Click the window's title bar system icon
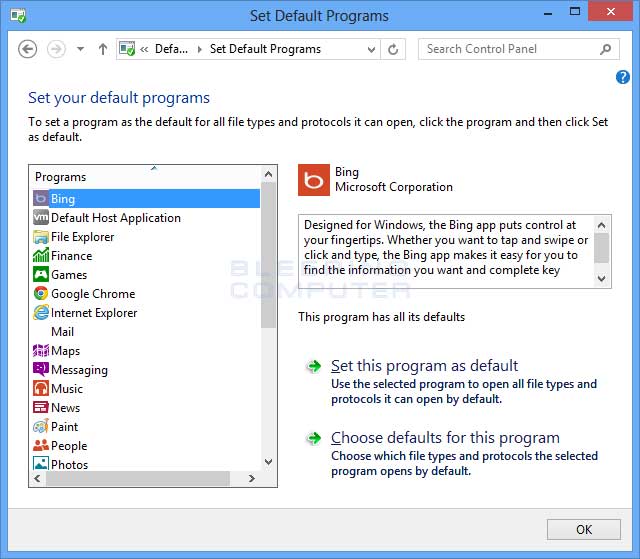The image size is (640, 559). coord(18,16)
